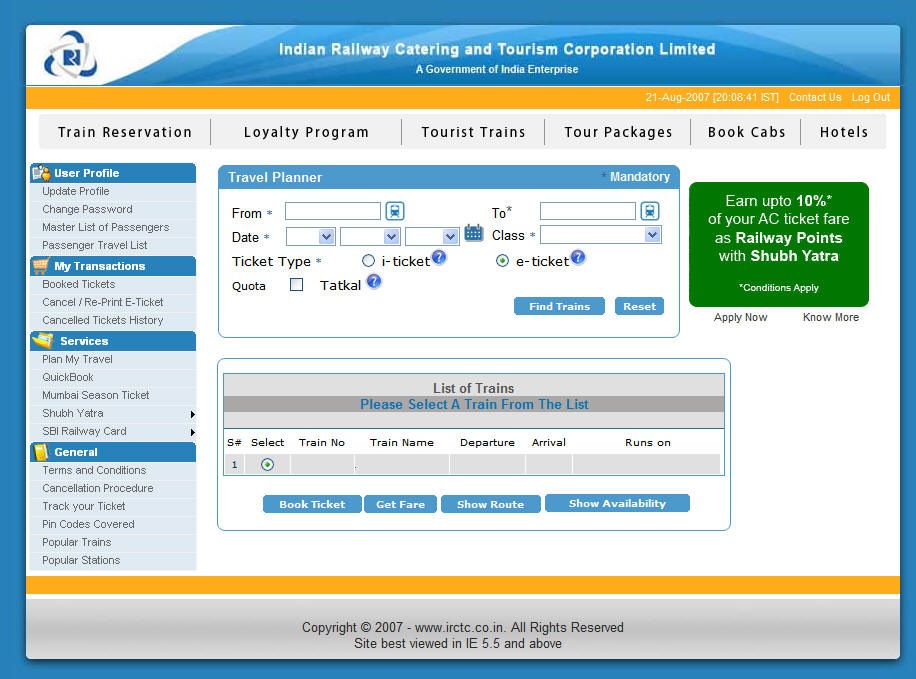The width and height of the screenshot is (916, 679).
Task: Click the IRCTC logo icon
Action: point(71,55)
